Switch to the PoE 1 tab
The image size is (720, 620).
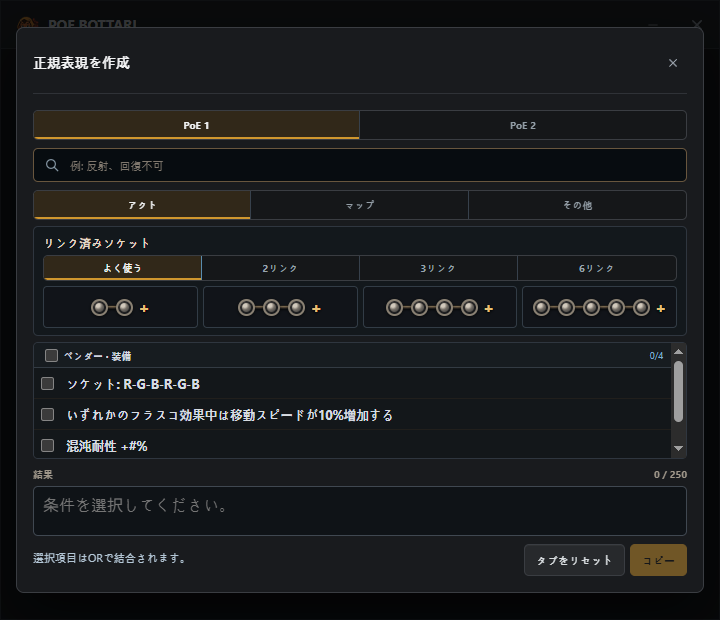(197, 125)
